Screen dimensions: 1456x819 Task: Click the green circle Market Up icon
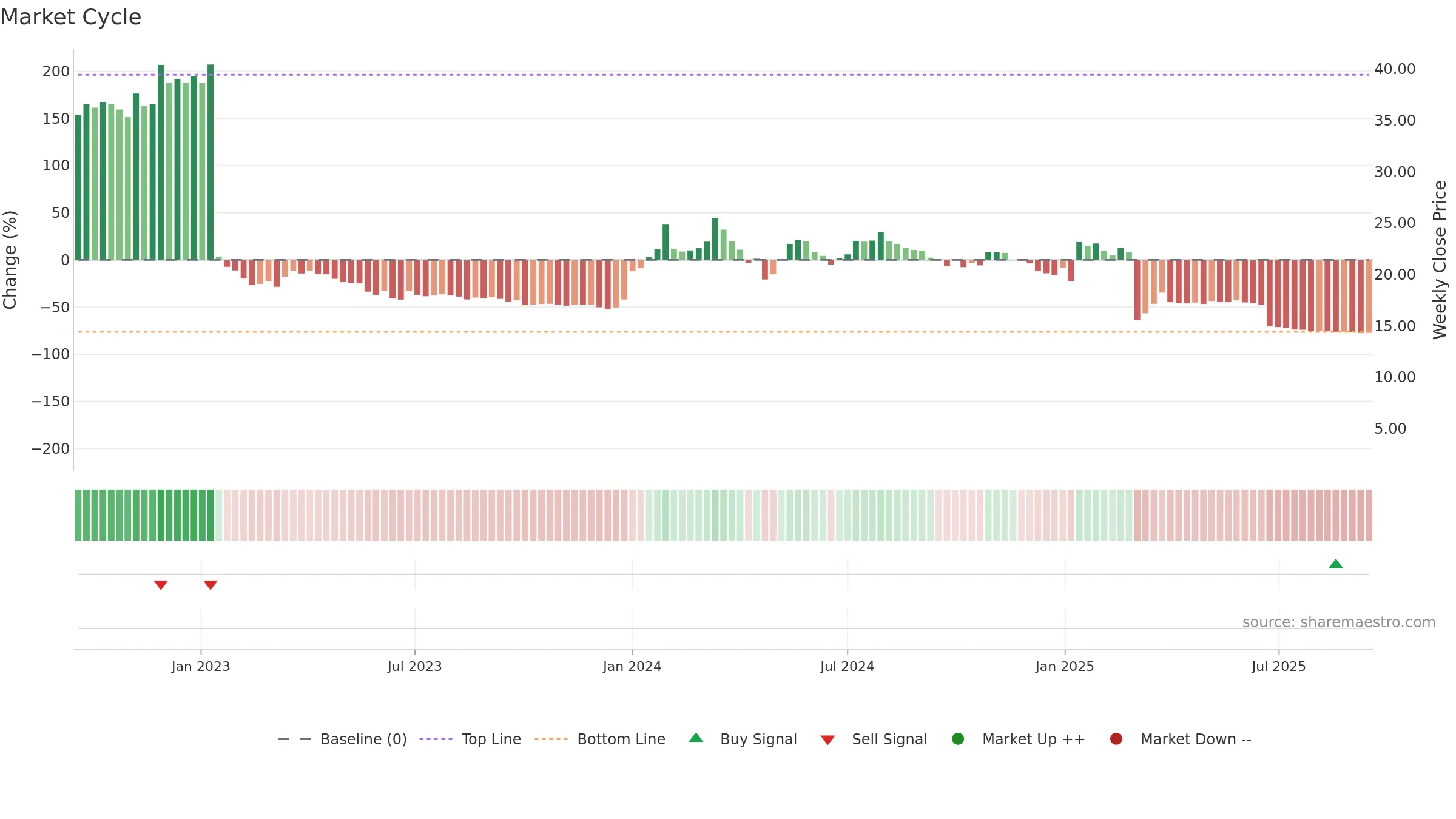coord(958,738)
